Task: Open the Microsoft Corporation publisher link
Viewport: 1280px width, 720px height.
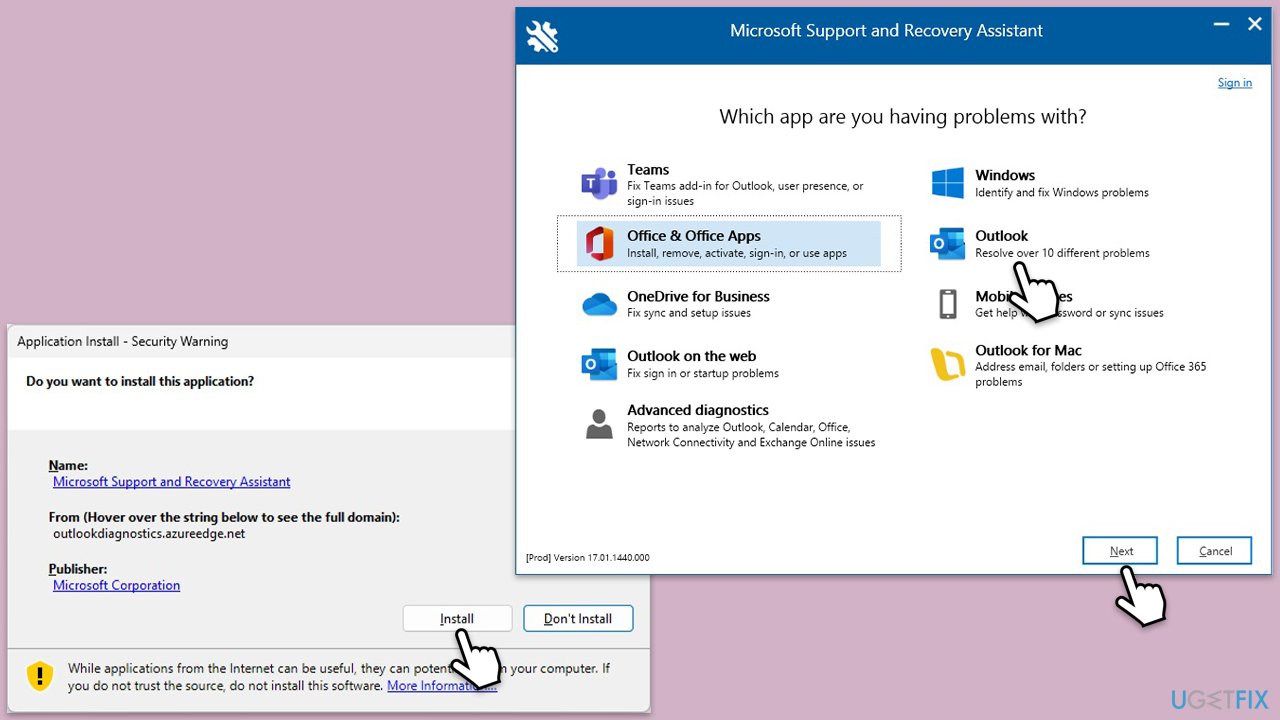Action: point(117,586)
